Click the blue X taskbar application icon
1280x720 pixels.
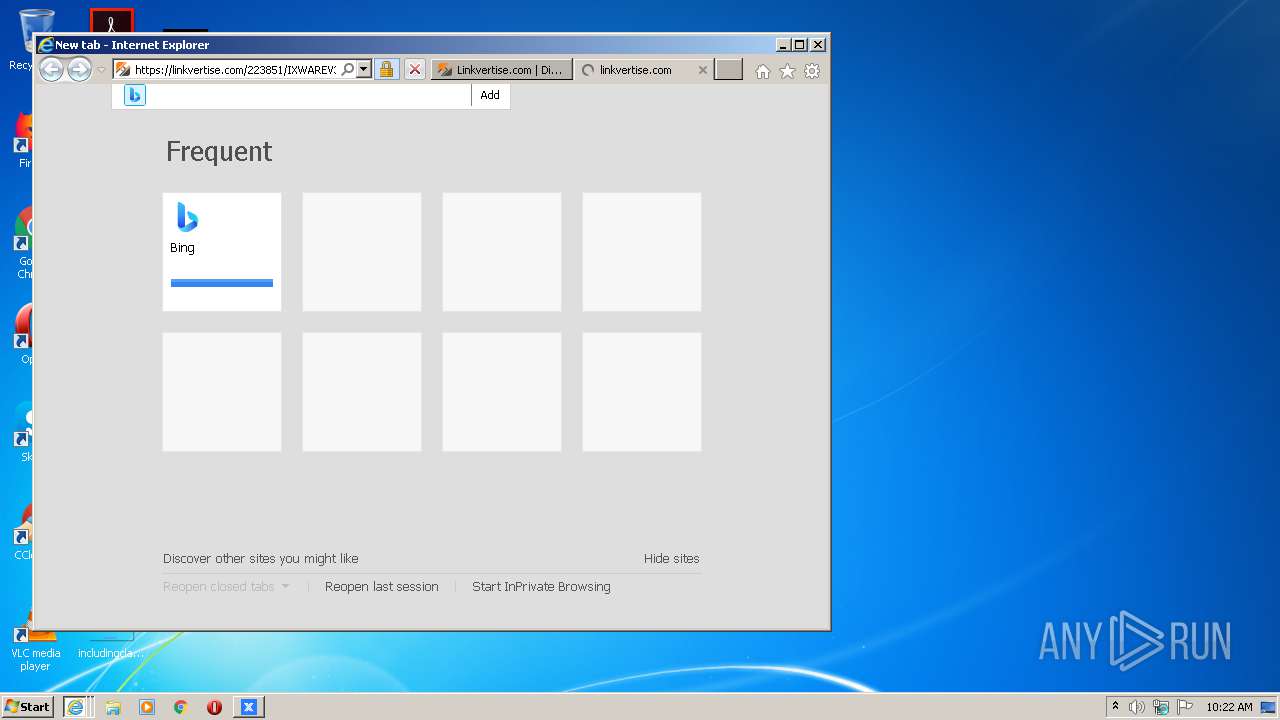(249, 707)
